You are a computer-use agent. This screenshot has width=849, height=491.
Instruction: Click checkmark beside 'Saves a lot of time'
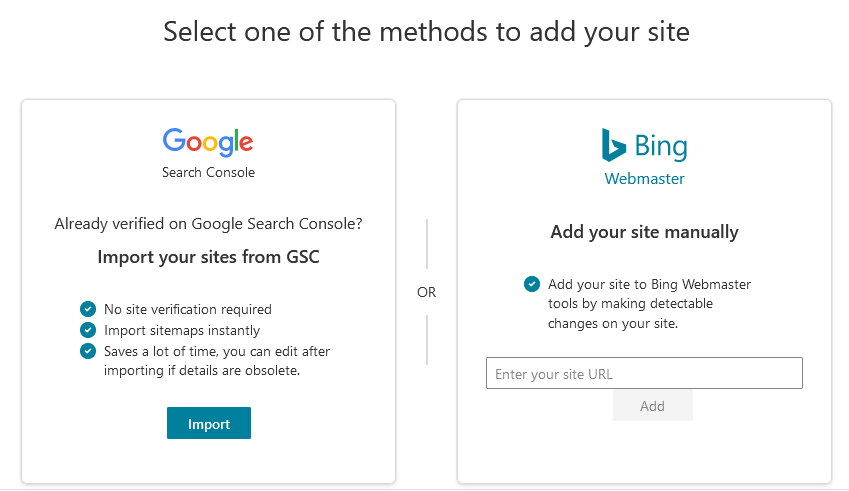[x=88, y=351]
